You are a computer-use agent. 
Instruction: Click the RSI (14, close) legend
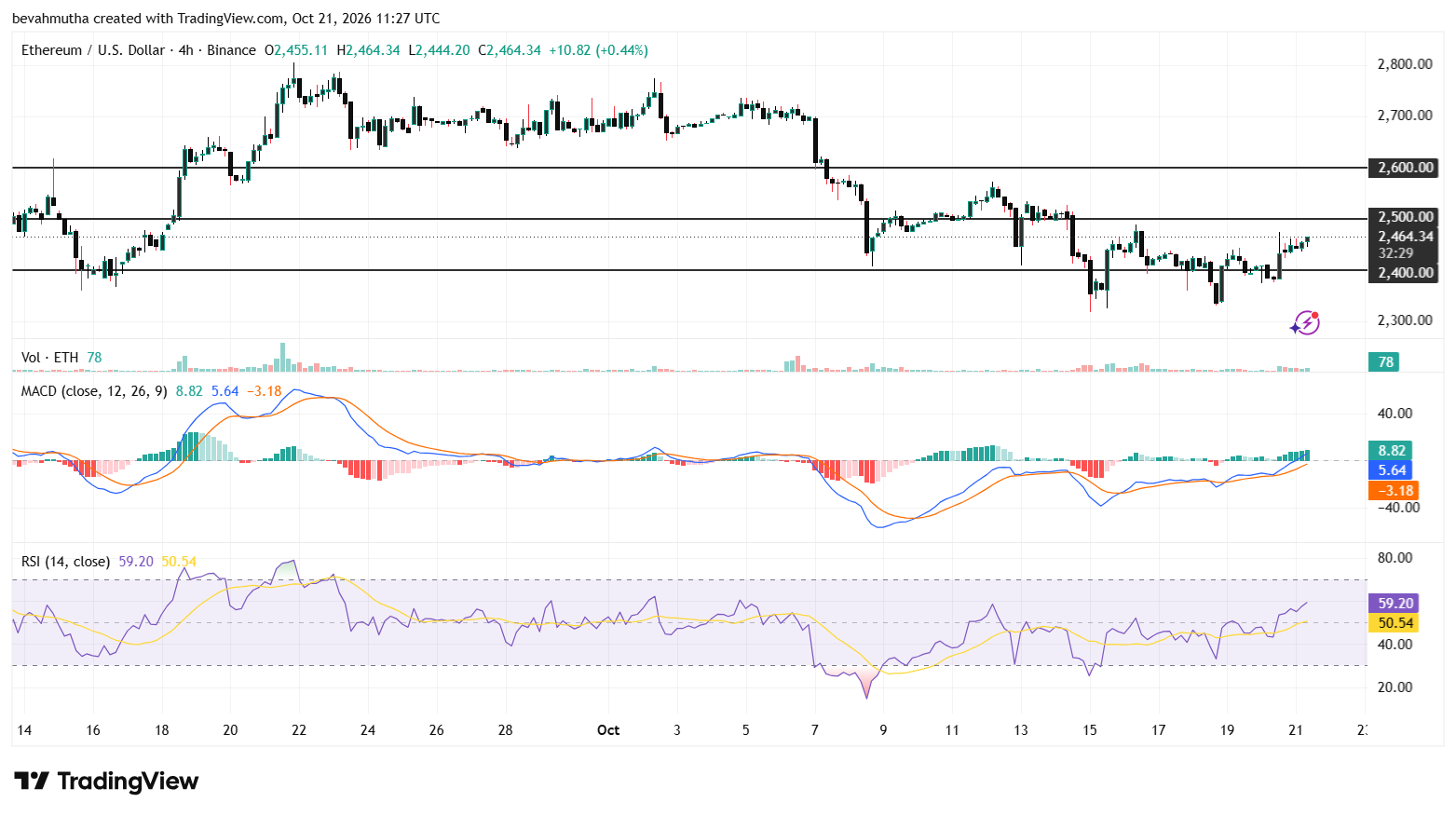point(65,562)
